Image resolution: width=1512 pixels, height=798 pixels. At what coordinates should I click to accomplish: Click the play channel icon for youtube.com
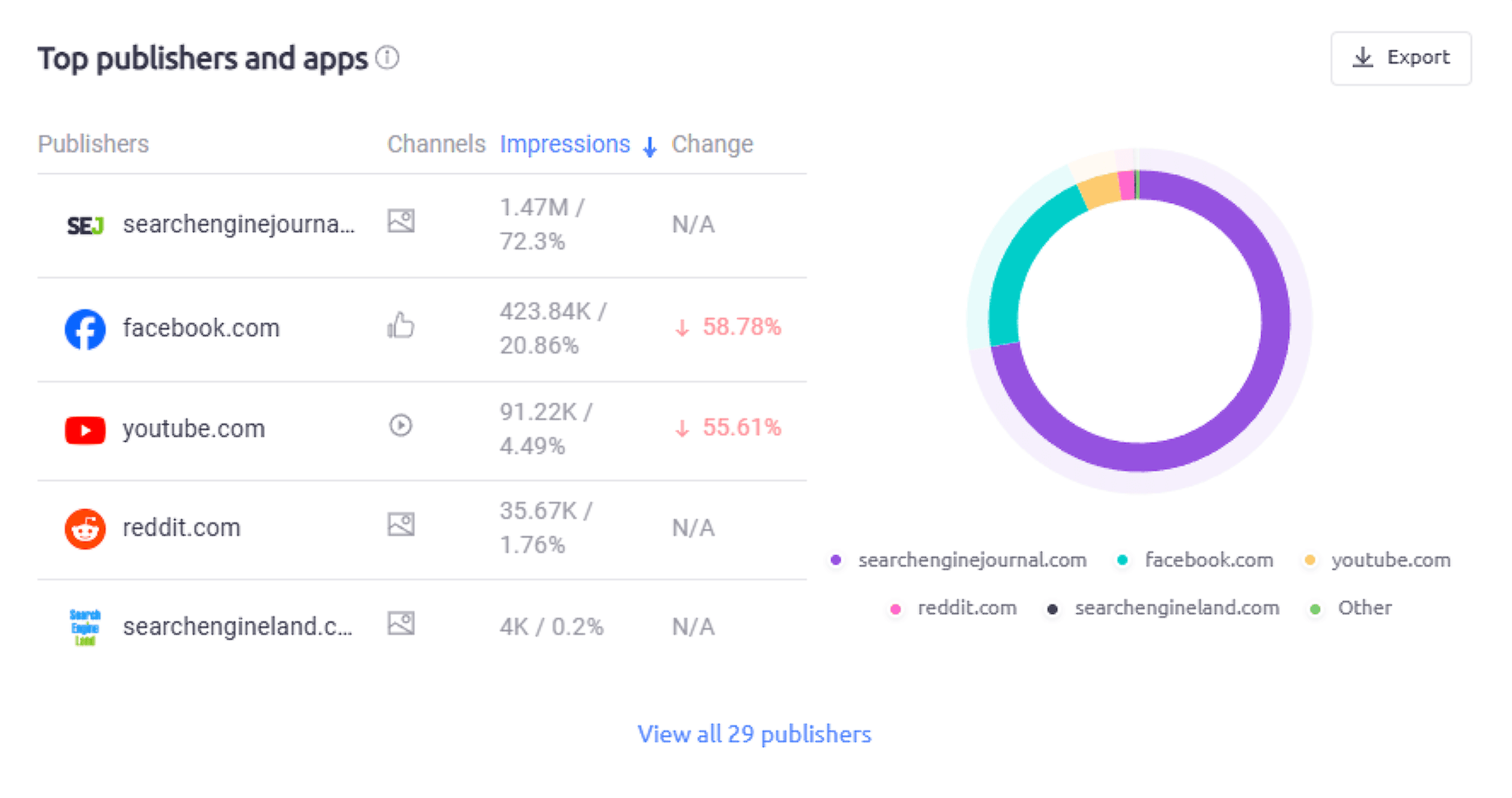tap(400, 425)
